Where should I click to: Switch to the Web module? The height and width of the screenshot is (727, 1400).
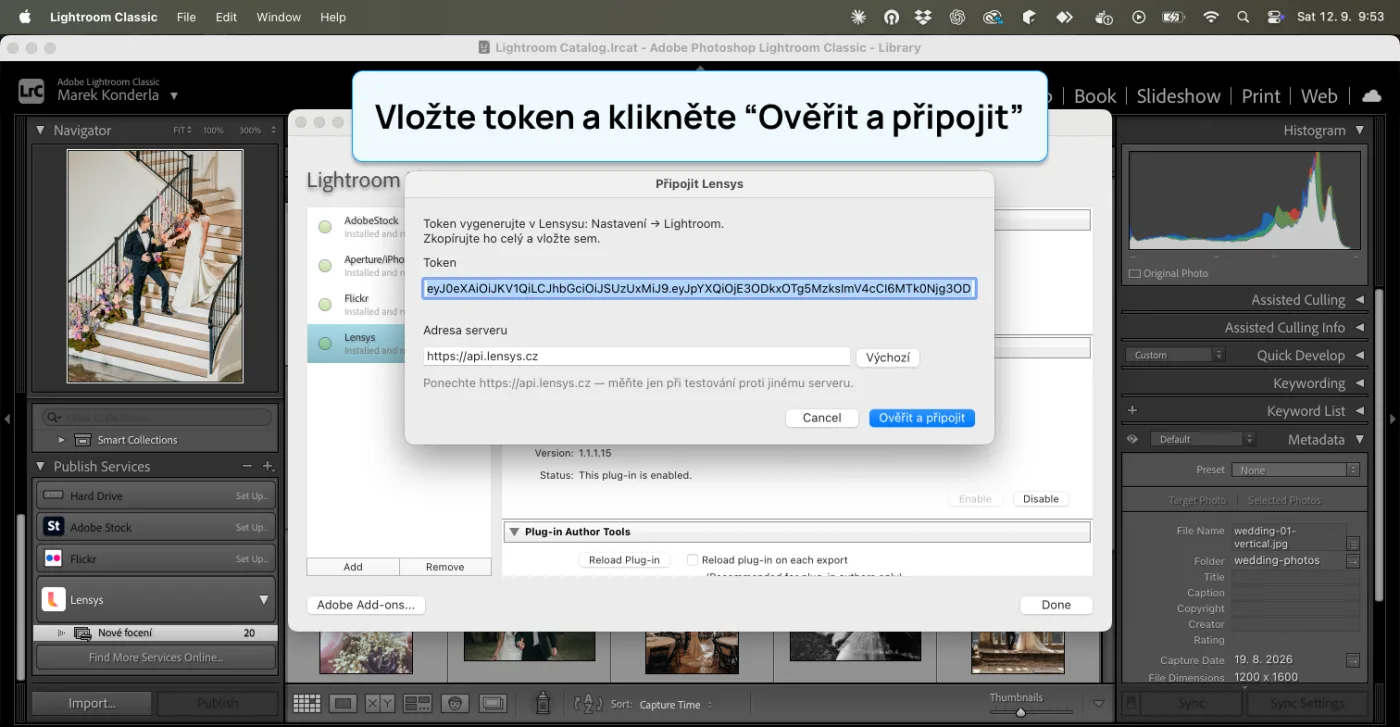(x=1319, y=96)
